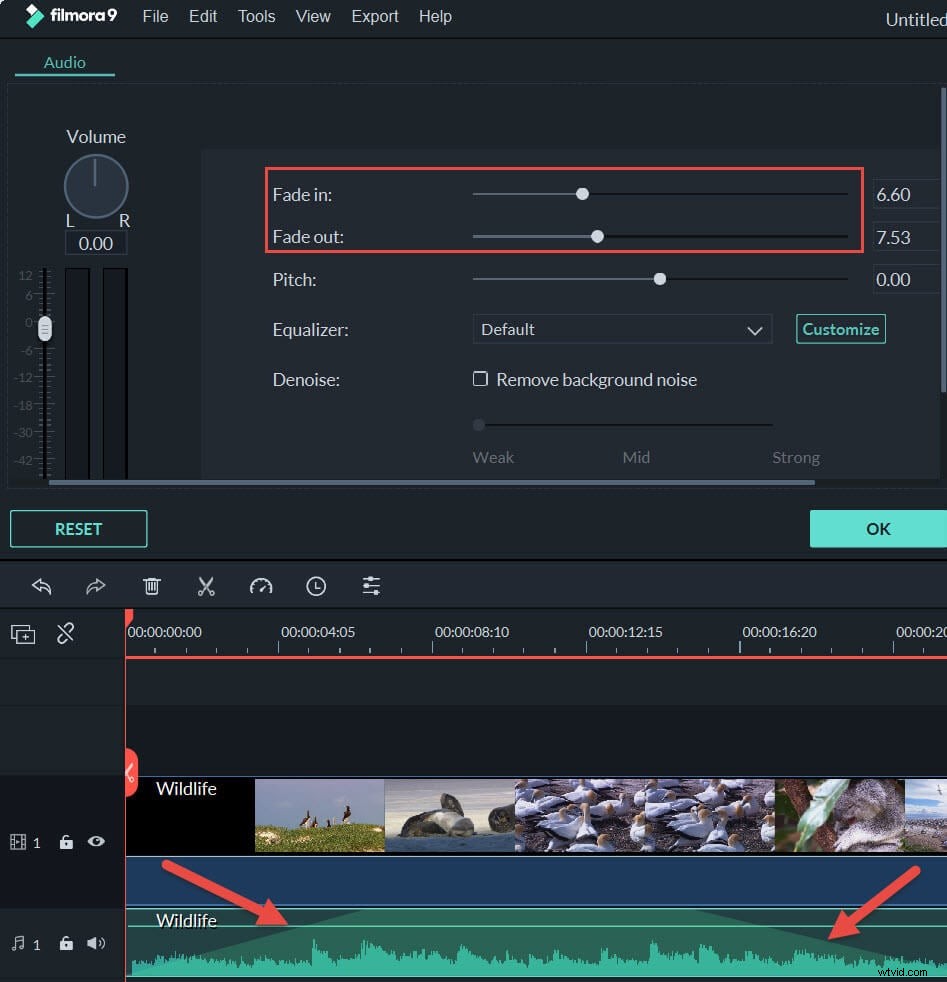Open the duration clock tool
The image size is (947, 982).
point(316,586)
